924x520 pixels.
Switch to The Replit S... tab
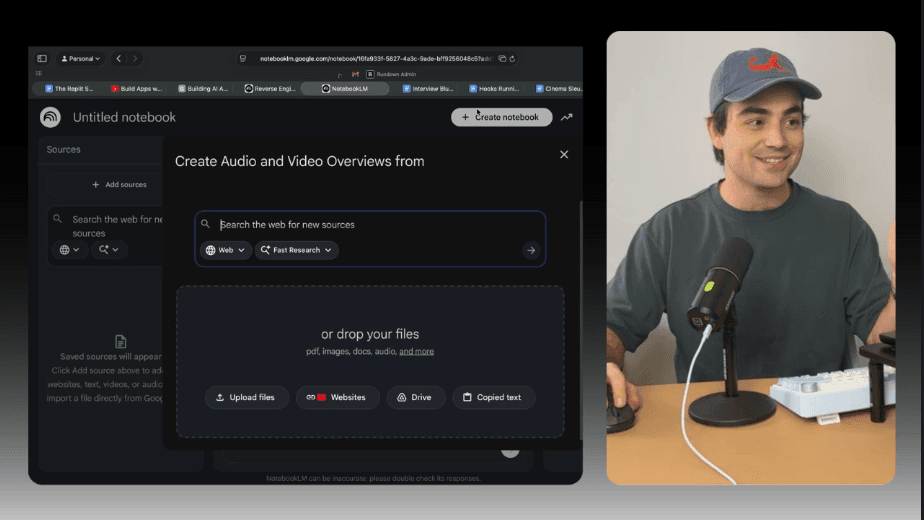(69, 88)
